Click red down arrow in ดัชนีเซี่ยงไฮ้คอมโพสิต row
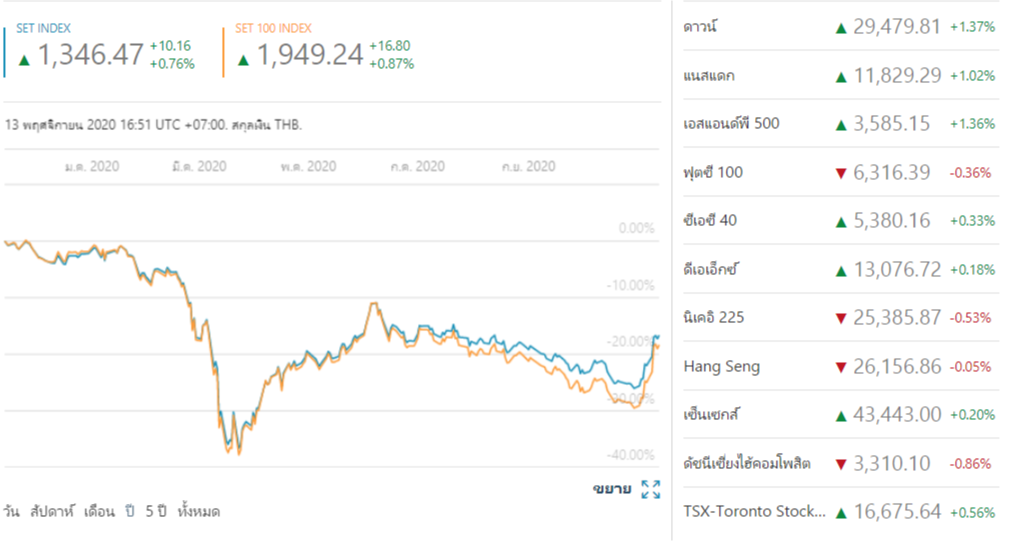The width and height of the screenshot is (1012, 542). [841, 464]
